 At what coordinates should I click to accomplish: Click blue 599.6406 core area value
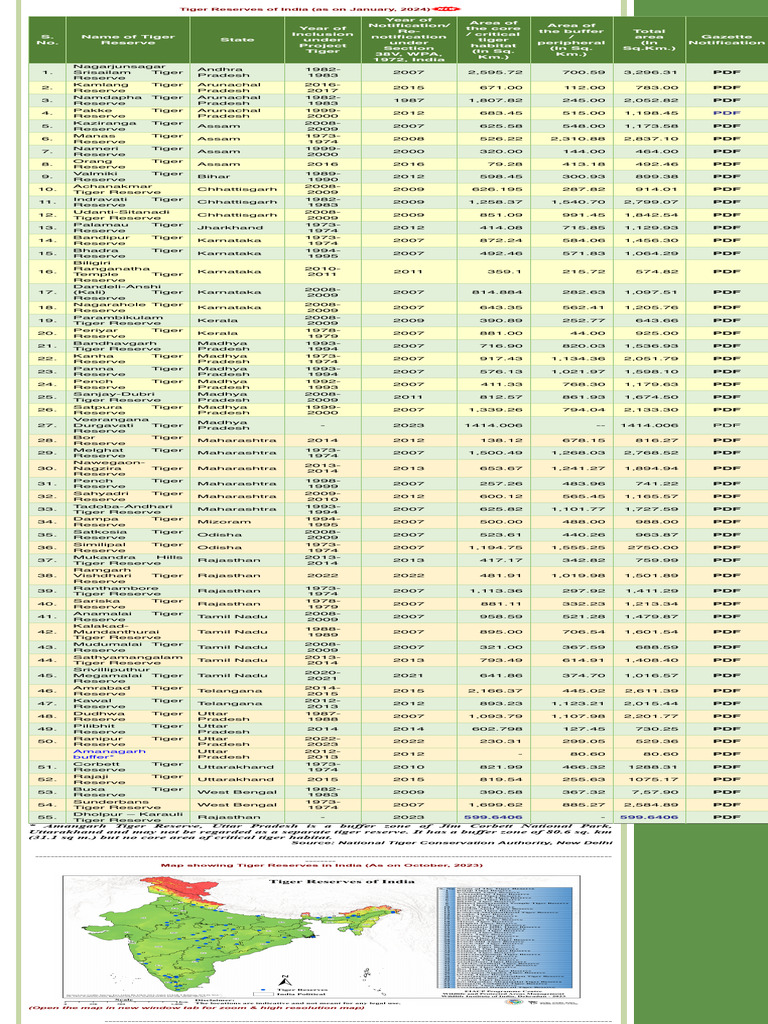point(493,818)
